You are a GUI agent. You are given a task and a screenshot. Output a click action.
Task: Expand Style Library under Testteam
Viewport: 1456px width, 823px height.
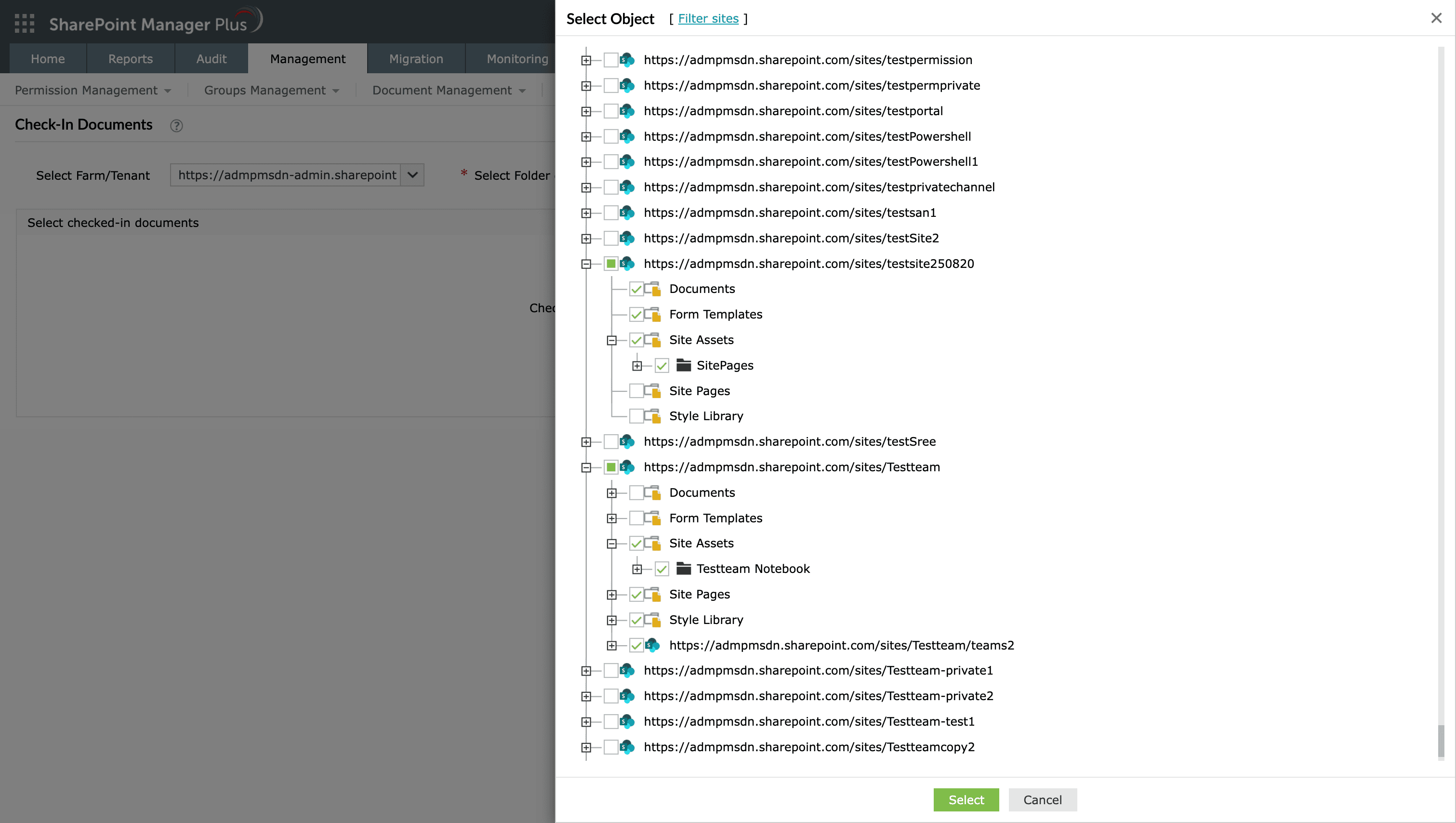tap(611, 620)
